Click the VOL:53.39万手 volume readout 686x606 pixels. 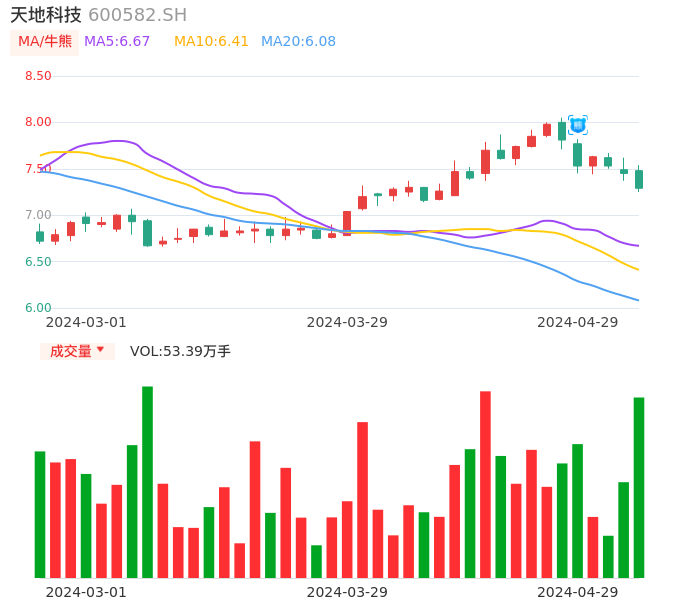click(x=180, y=351)
